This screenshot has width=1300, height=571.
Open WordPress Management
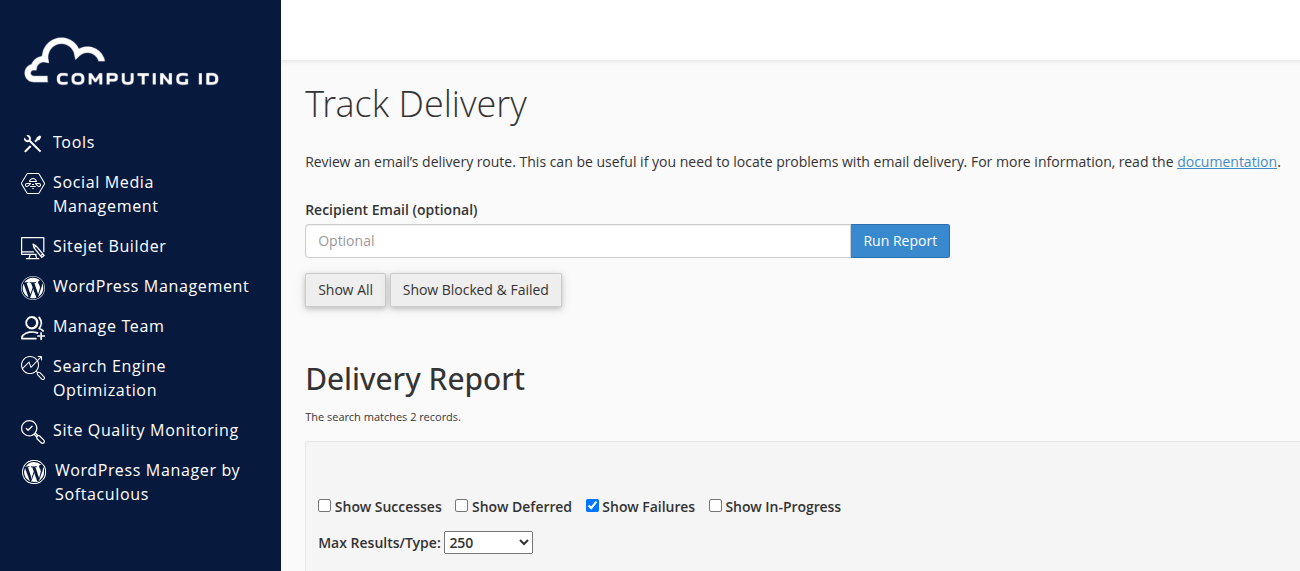pyautogui.click(x=151, y=286)
